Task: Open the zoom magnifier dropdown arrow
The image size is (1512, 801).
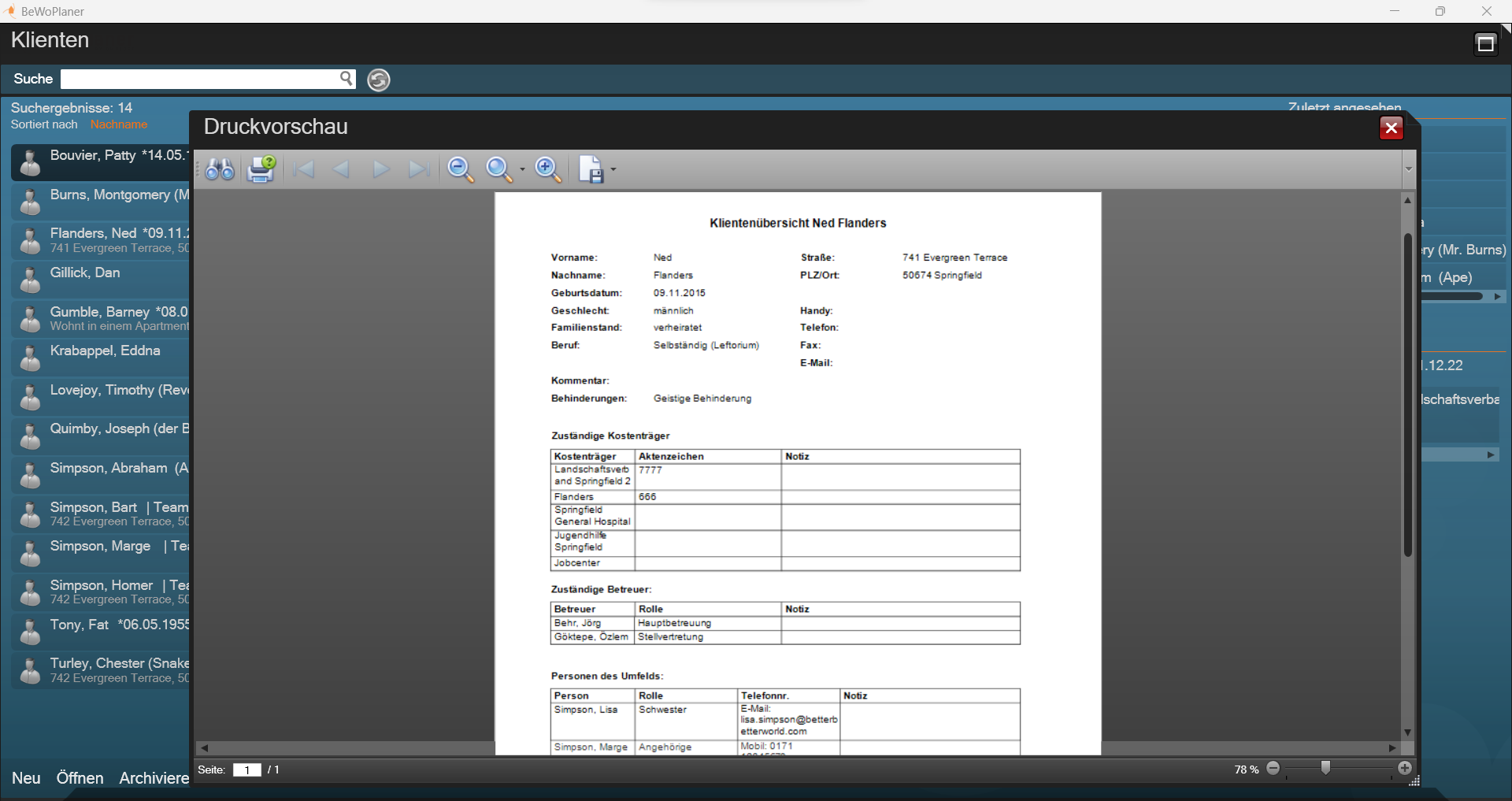Action: (x=522, y=169)
